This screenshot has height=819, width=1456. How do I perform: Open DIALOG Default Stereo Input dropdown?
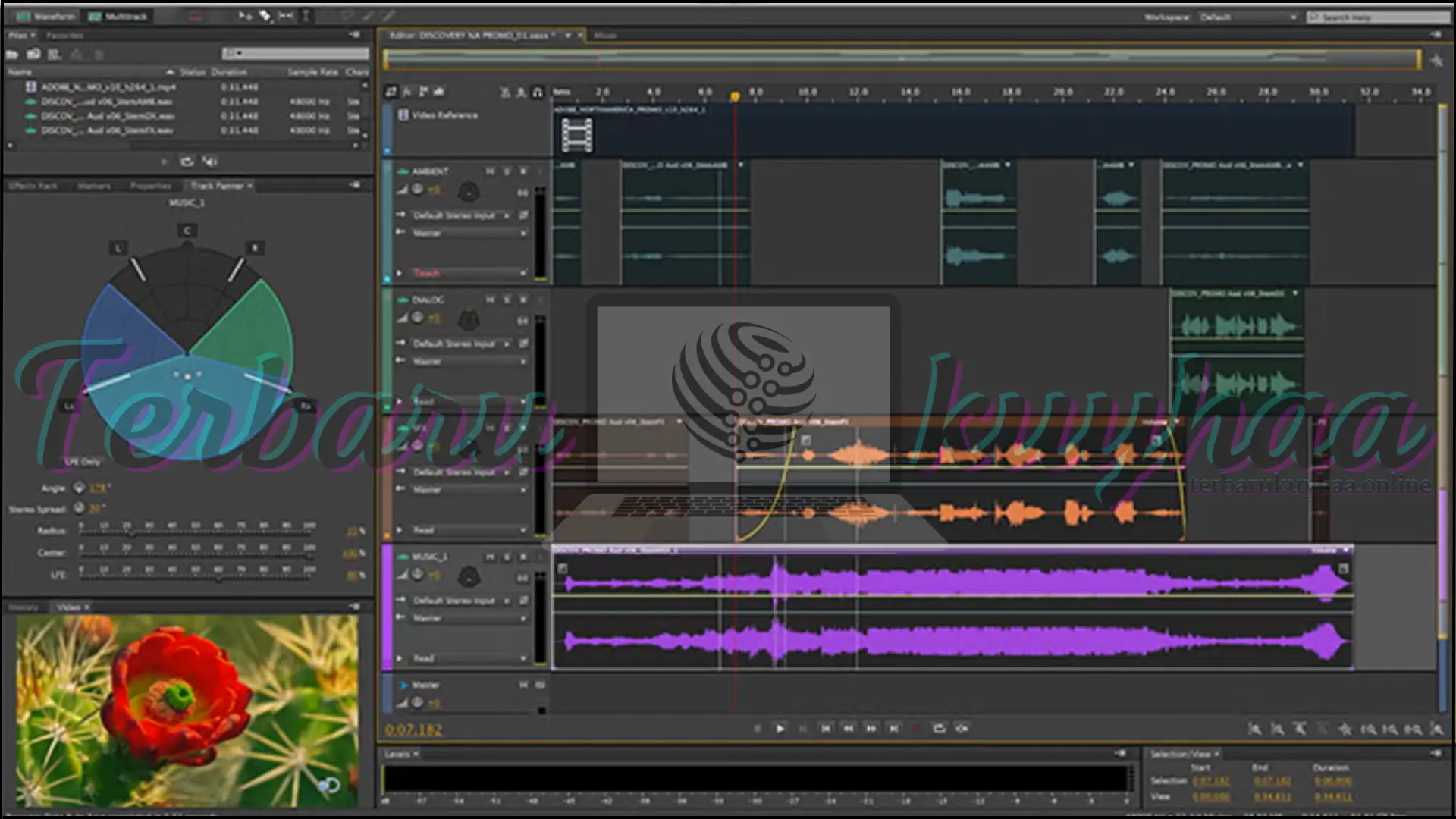point(460,344)
